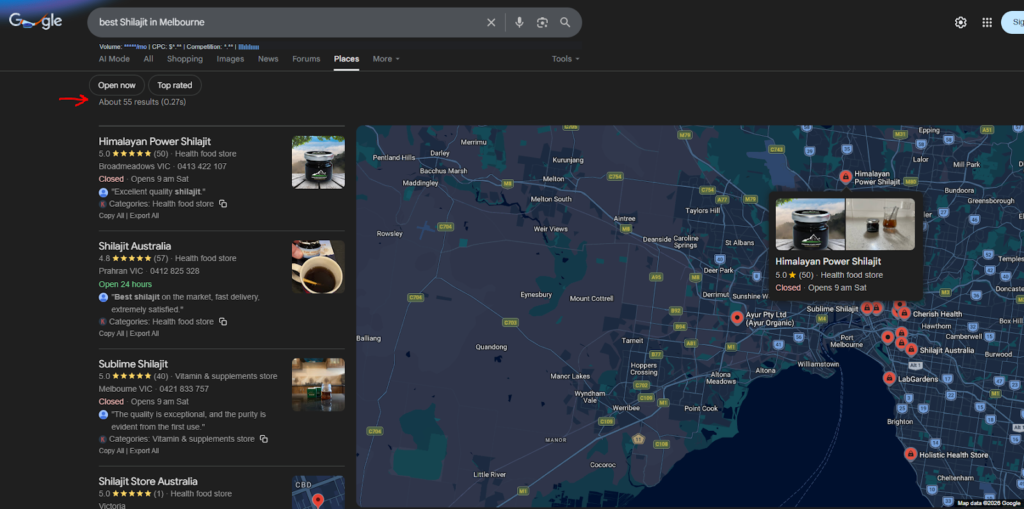Open Himalayan Power Shilajit listing title
Viewport: 1024px width, 509px height.
155,141
